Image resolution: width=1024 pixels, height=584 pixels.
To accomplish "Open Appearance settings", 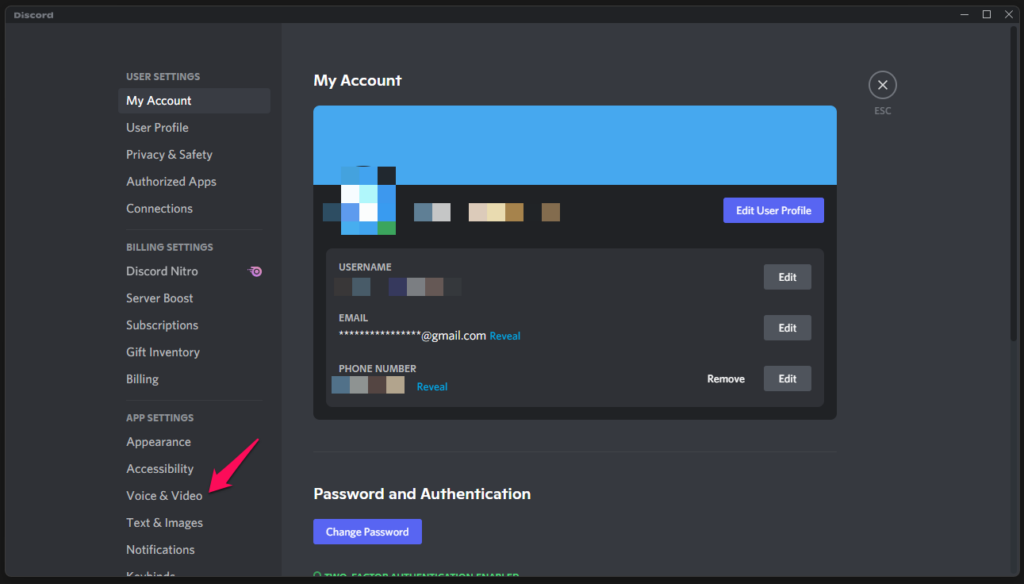I will click(158, 442).
